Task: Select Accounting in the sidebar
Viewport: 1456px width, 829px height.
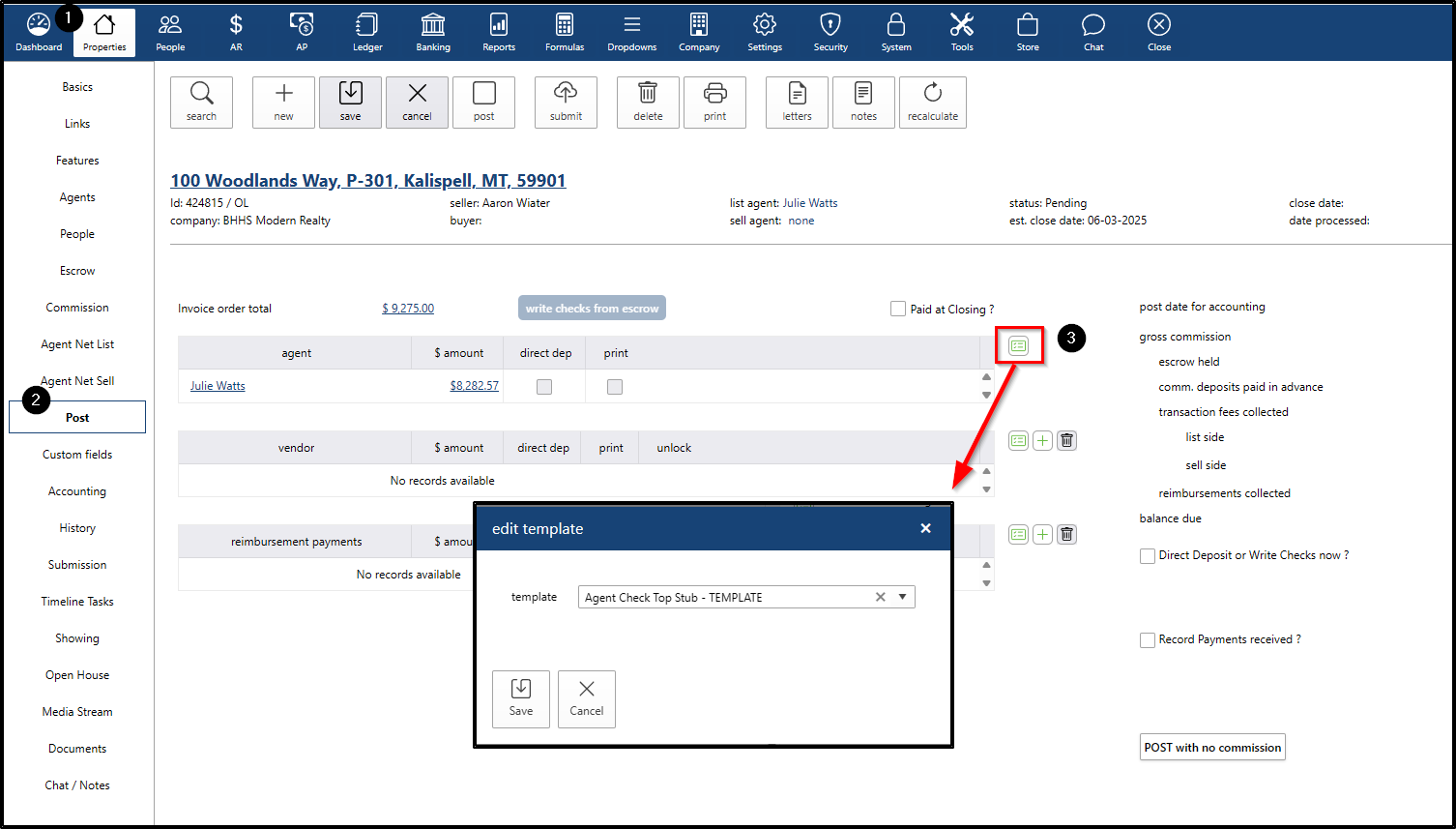Action: click(77, 491)
